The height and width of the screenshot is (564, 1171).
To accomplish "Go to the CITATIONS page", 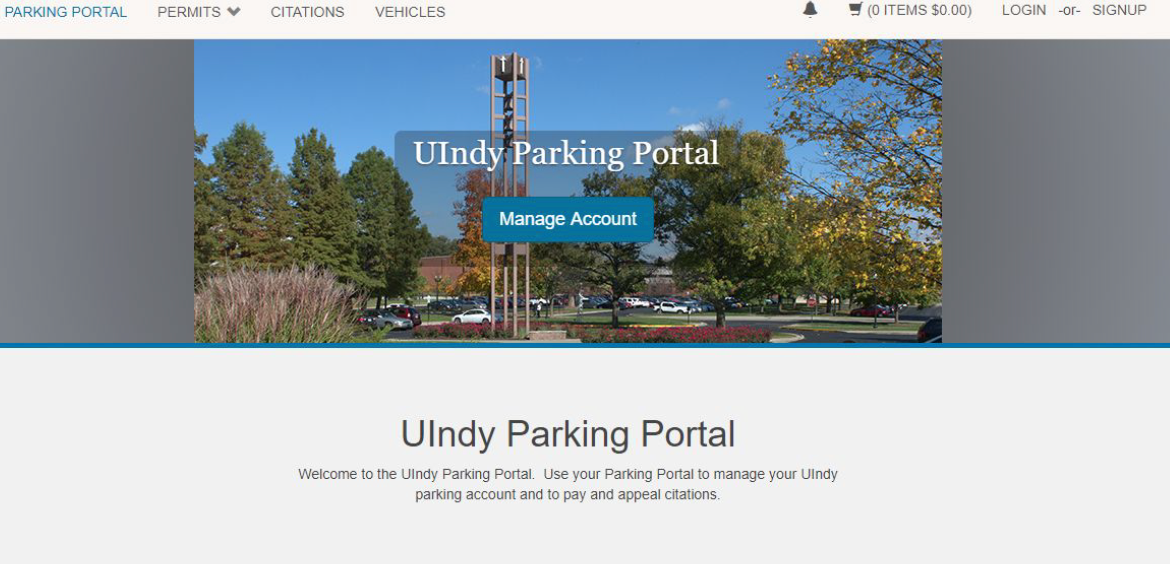I will (x=308, y=12).
